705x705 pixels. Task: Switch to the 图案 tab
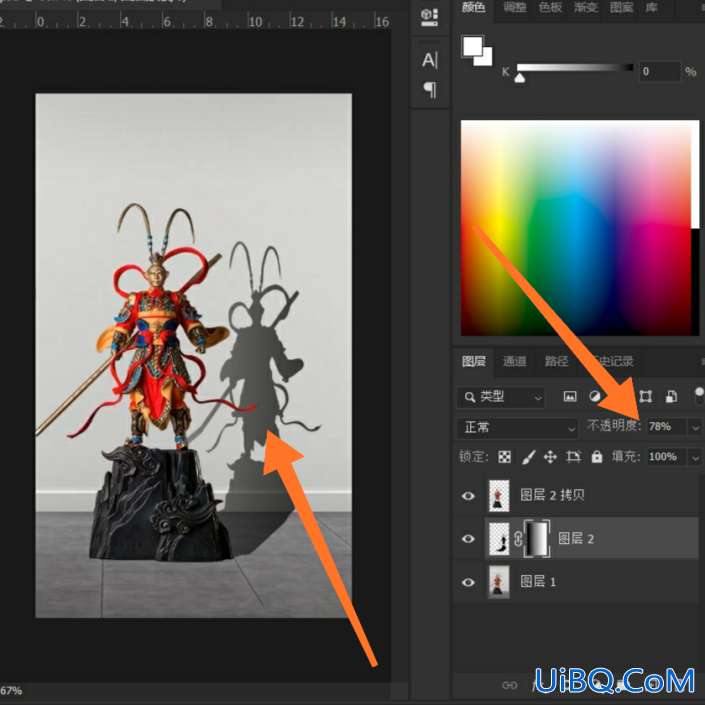click(621, 8)
